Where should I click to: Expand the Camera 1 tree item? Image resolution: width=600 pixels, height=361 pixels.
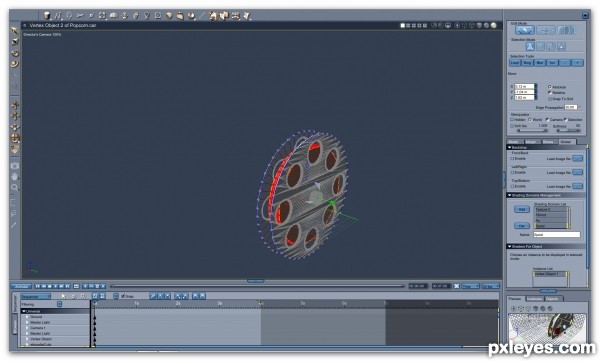click(x=28, y=328)
